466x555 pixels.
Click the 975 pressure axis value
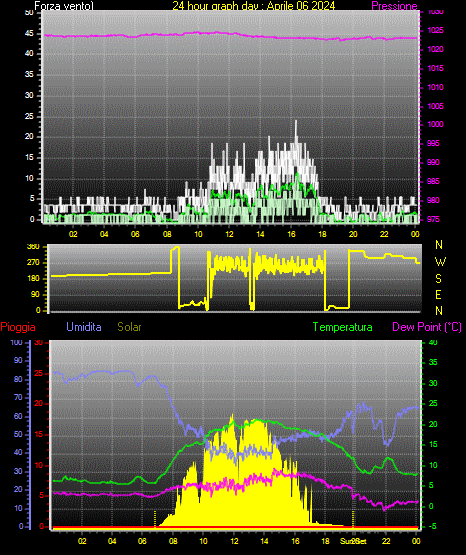pyautogui.click(x=433, y=219)
